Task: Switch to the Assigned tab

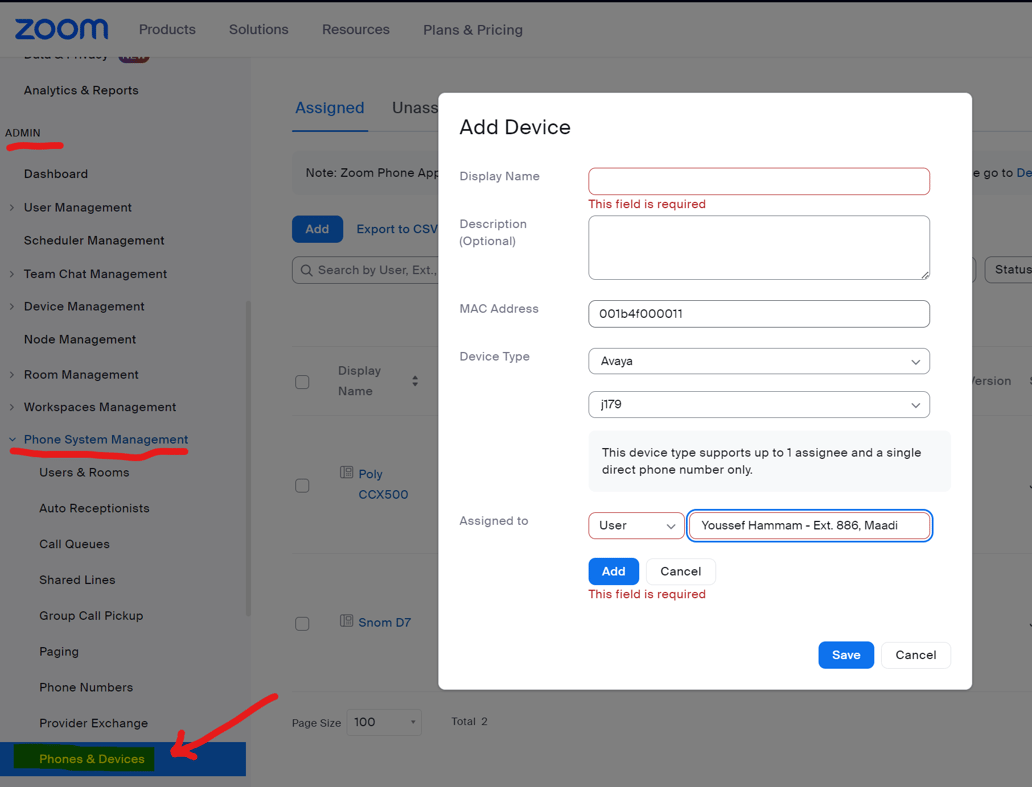Action: tap(329, 108)
